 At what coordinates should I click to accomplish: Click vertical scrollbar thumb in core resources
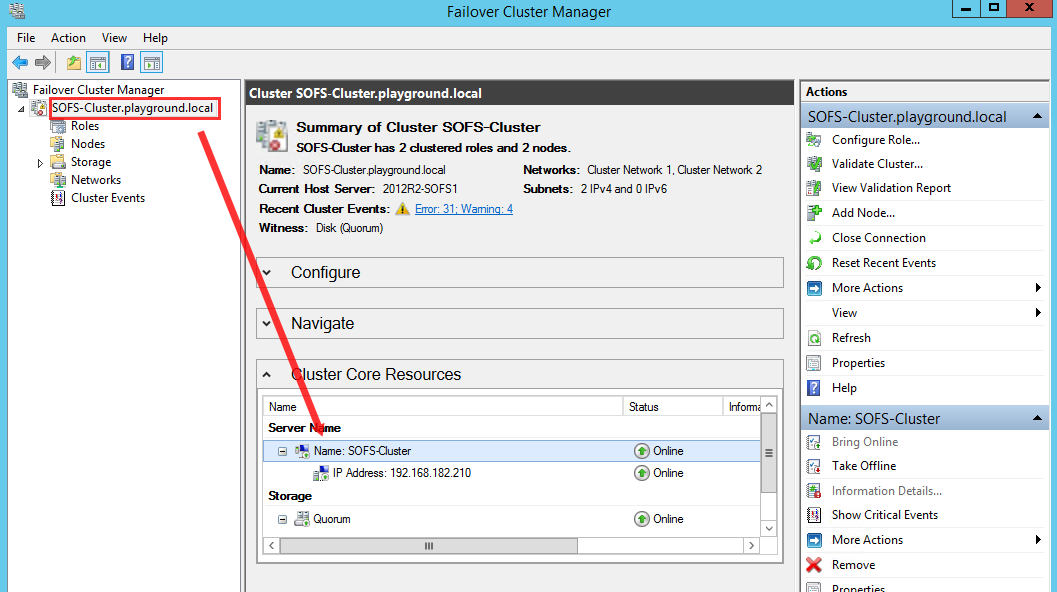768,452
